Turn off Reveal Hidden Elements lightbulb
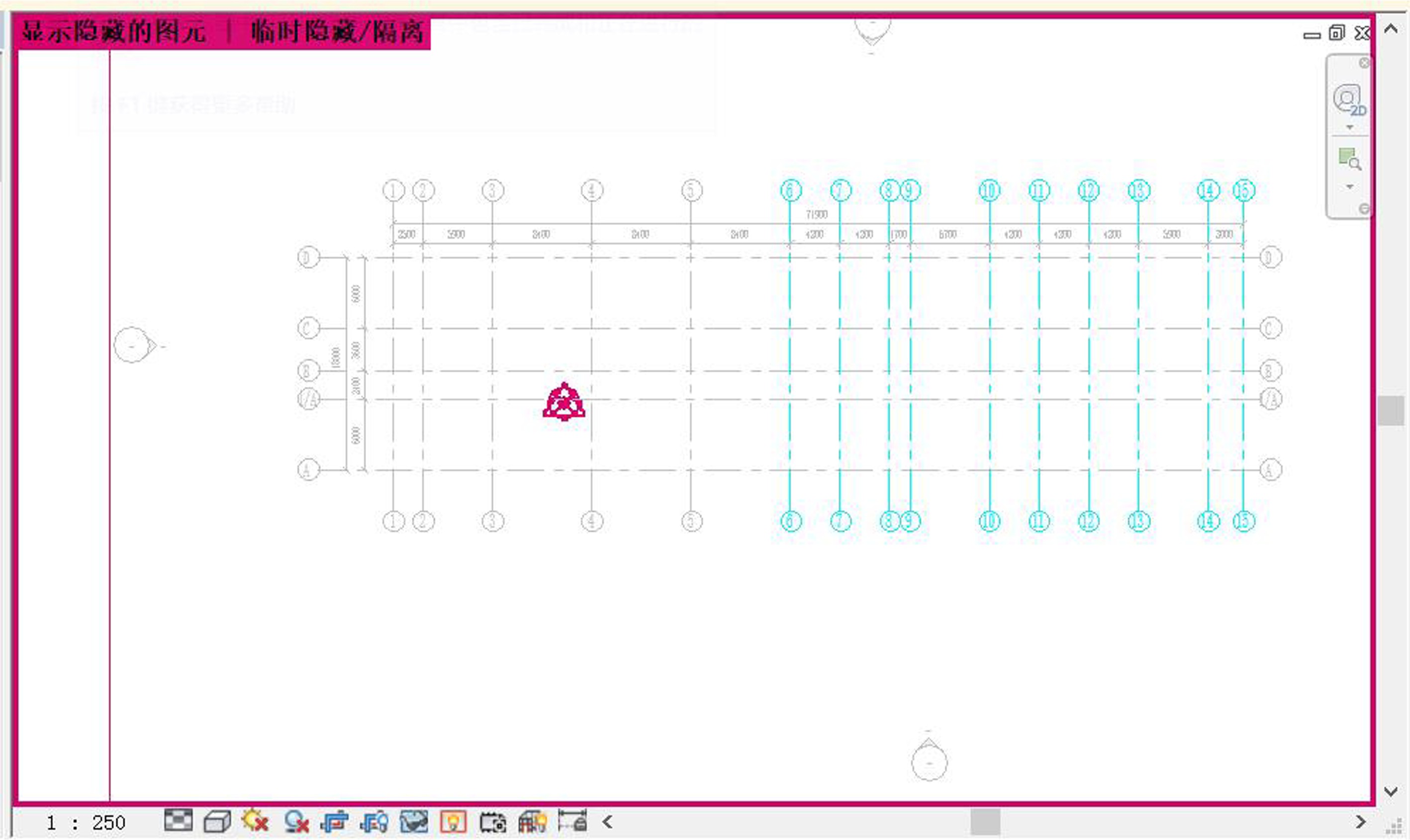1410x840 pixels. click(x=453, y=822)
